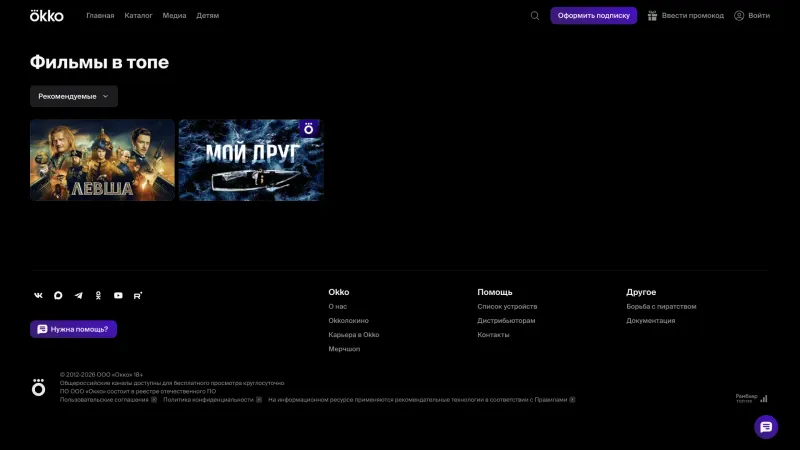Open the Документация footer link
The height and width of the screenshot is (450, 800).
(x=651, y=321)
